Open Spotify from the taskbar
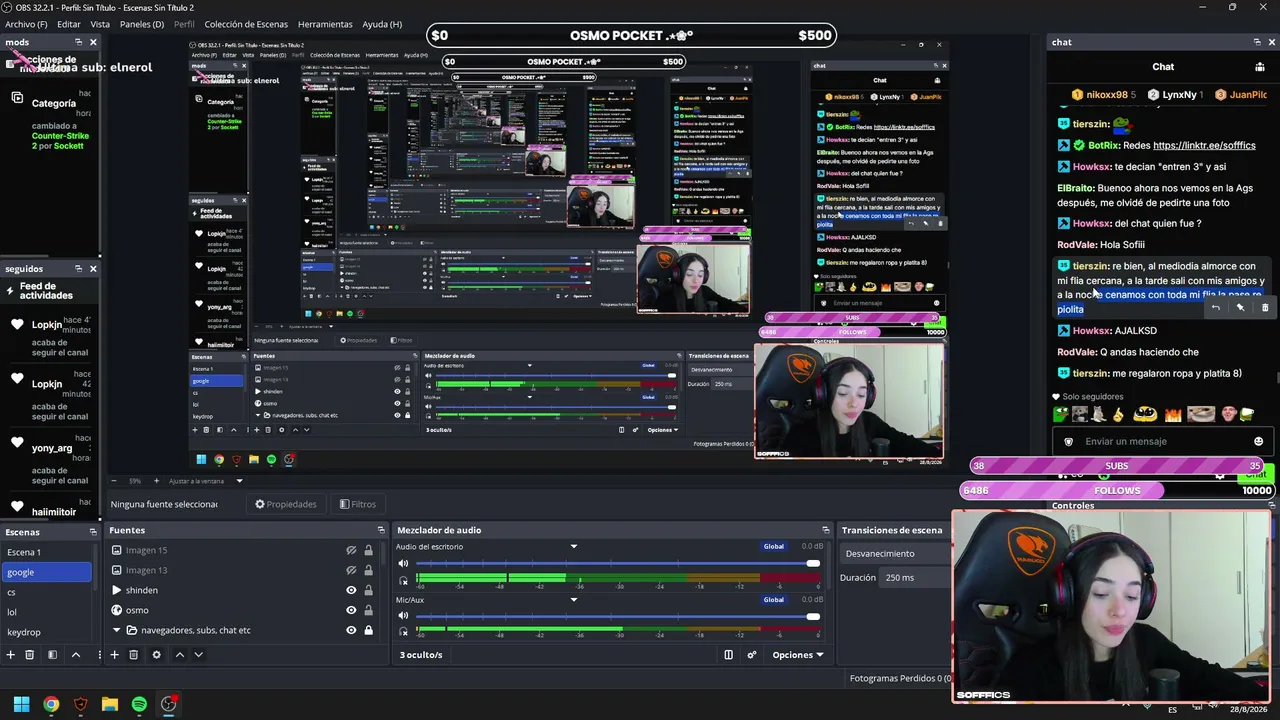1280x720 pixels. [x=139, y=704]
